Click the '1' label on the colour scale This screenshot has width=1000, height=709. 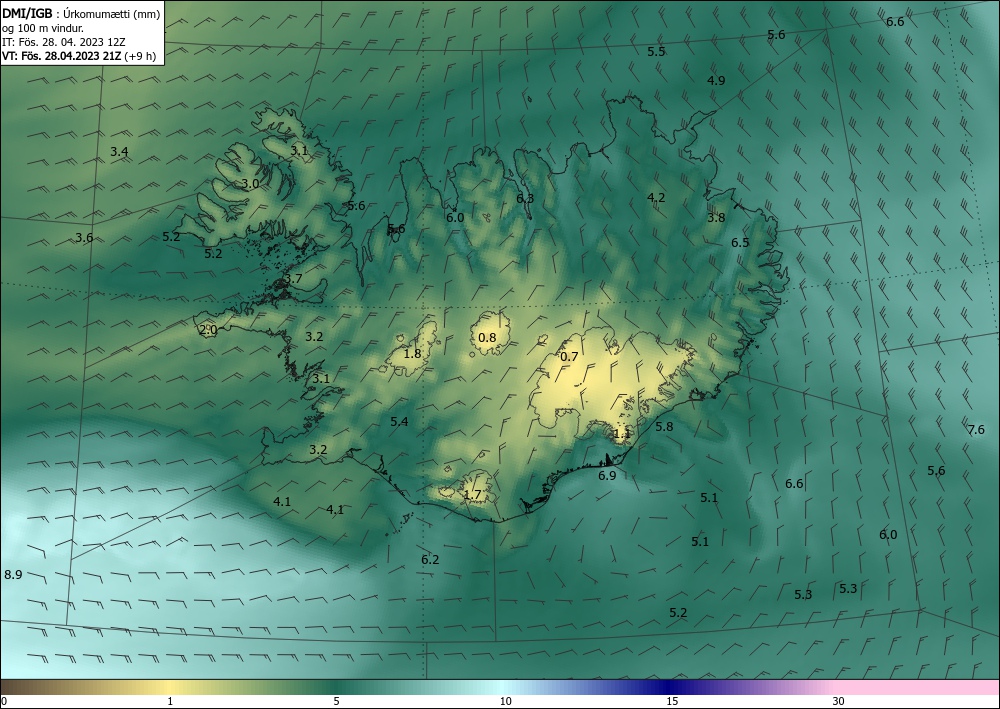[x=170, y=702]
